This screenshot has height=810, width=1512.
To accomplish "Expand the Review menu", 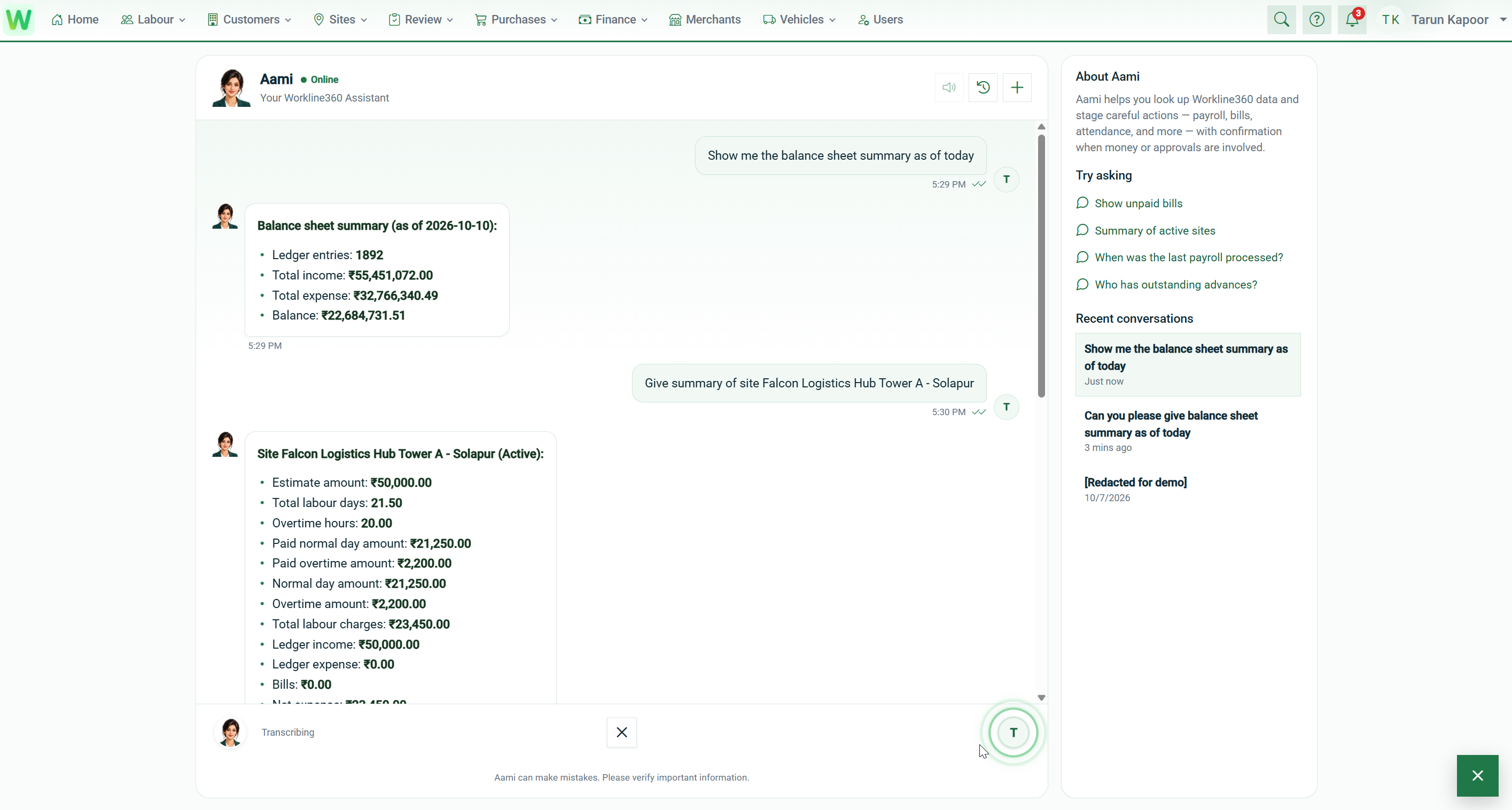I will [421, 19].
